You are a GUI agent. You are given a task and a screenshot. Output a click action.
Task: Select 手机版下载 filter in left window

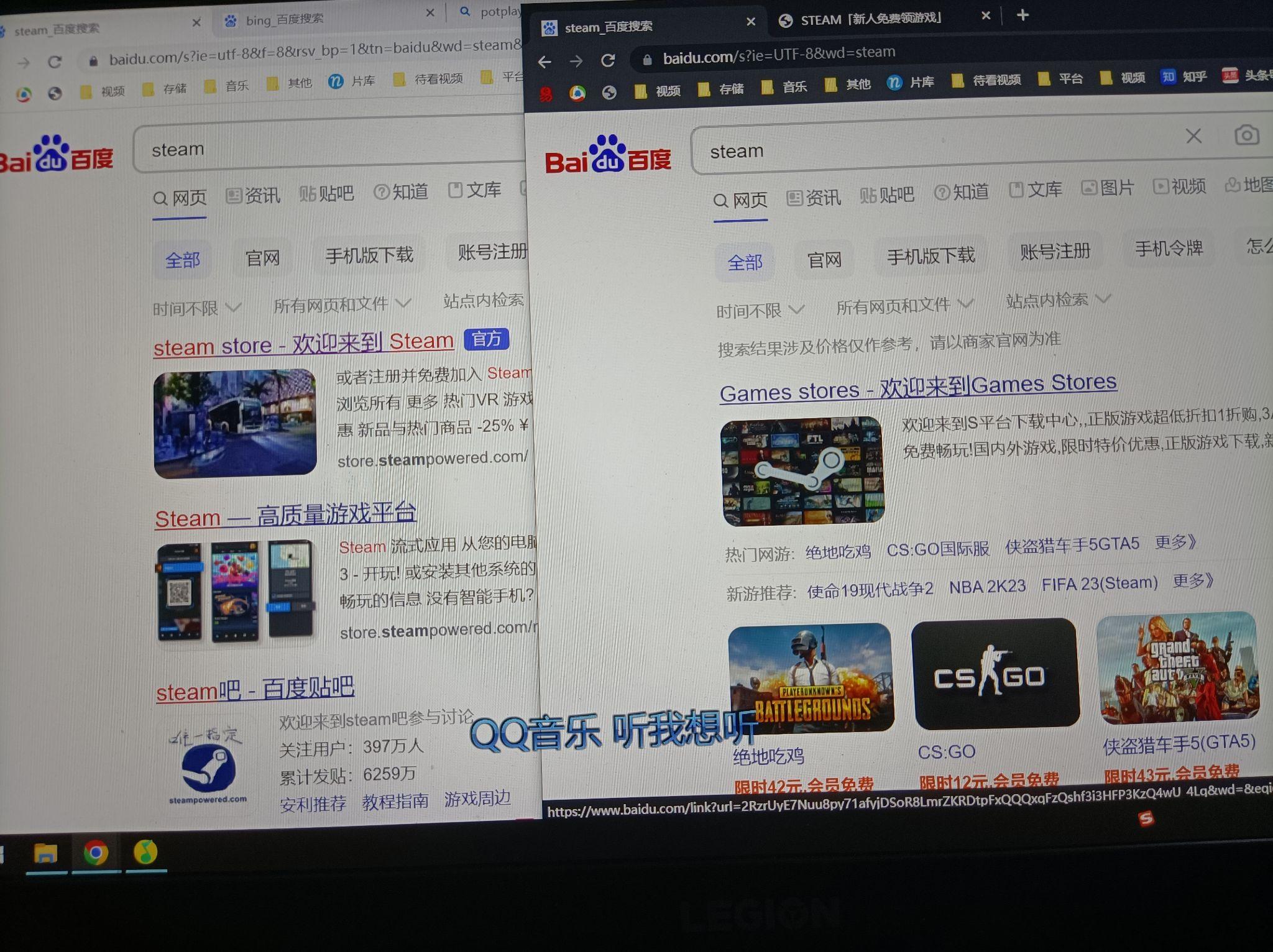pyautogui.click(x=369, y=255)
